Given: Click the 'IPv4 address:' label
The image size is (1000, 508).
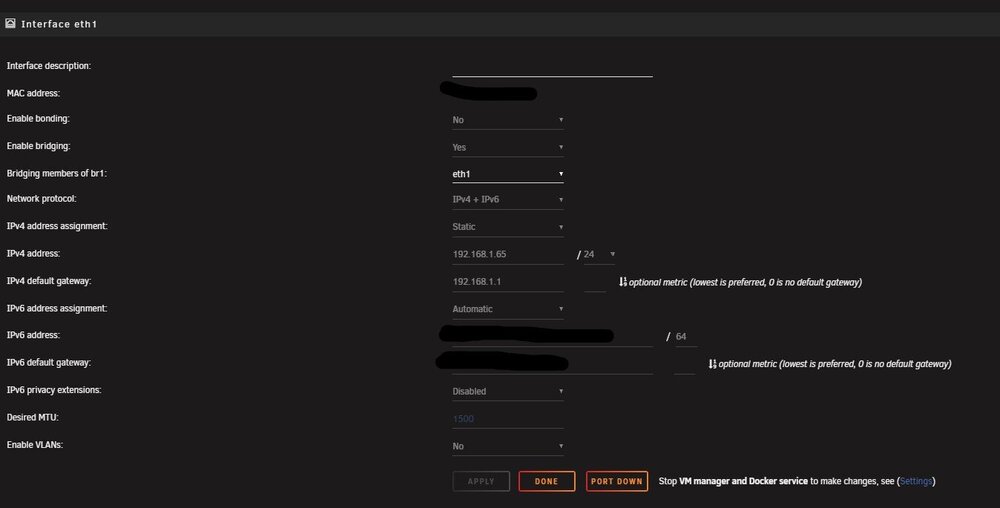Looking at the screenshot, I should click(x=33, y=254).
